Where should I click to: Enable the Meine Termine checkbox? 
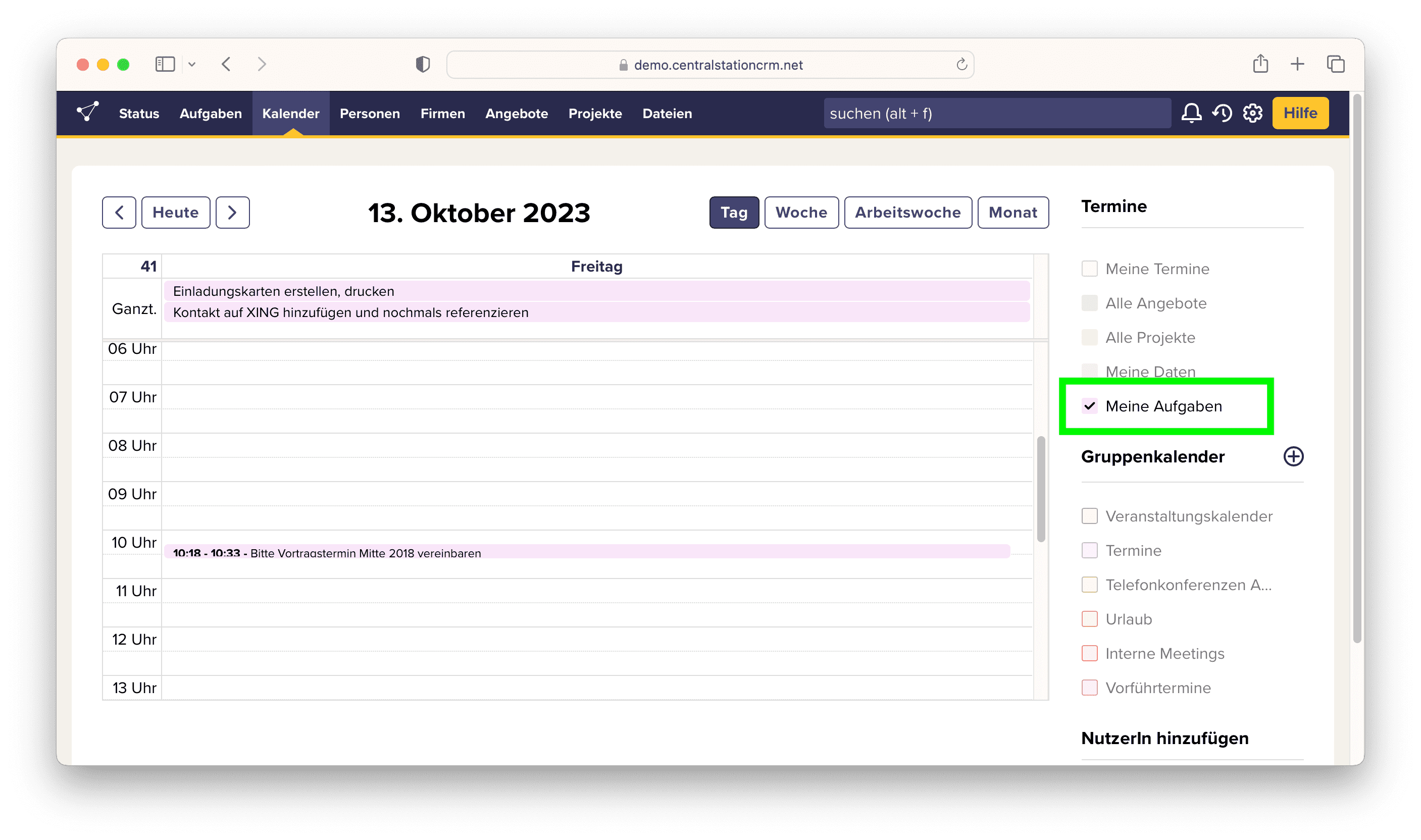pyautogui.click(x=1089, y=269)
